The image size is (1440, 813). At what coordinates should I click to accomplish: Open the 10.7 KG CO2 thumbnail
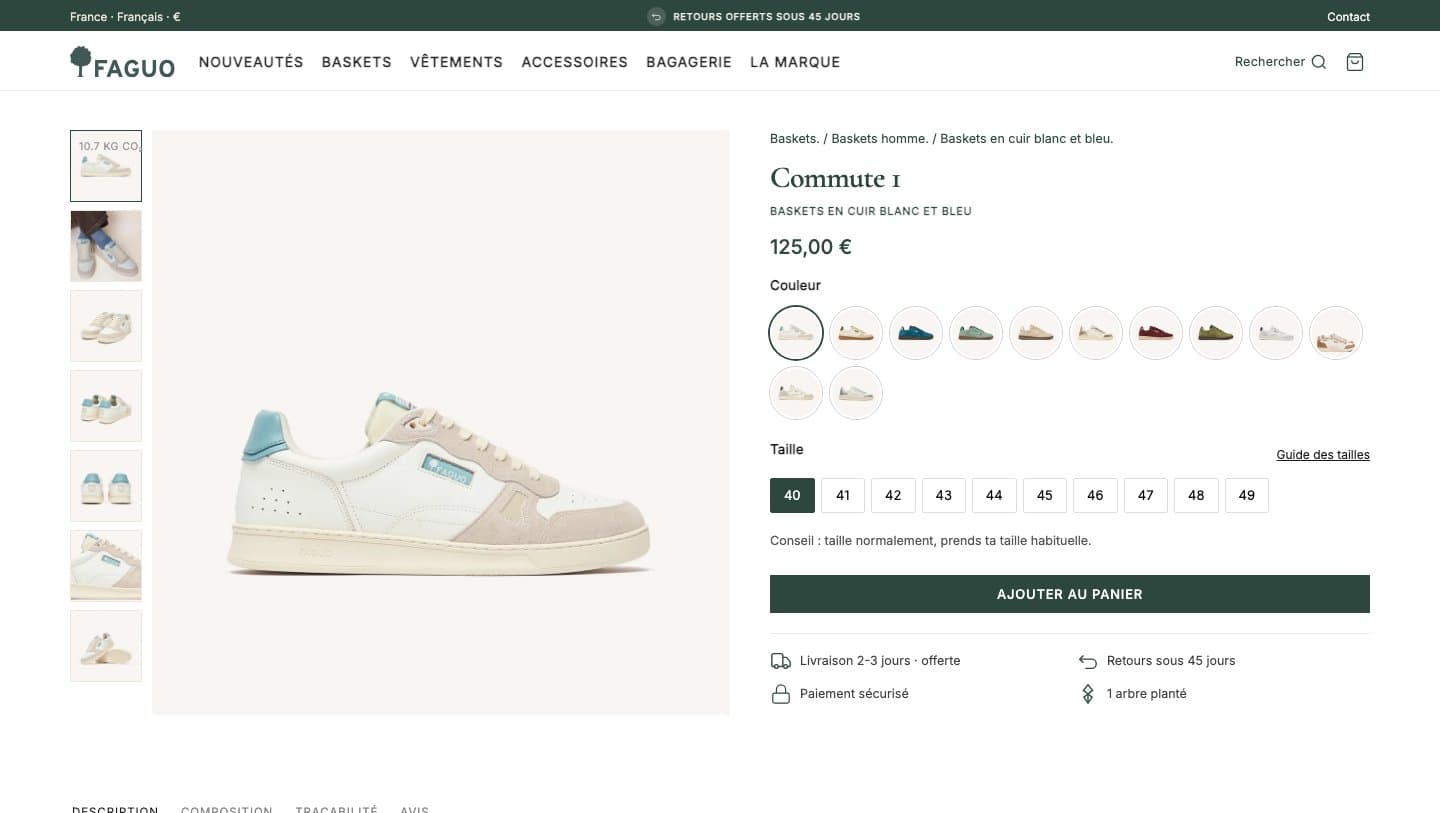point(106,166)
